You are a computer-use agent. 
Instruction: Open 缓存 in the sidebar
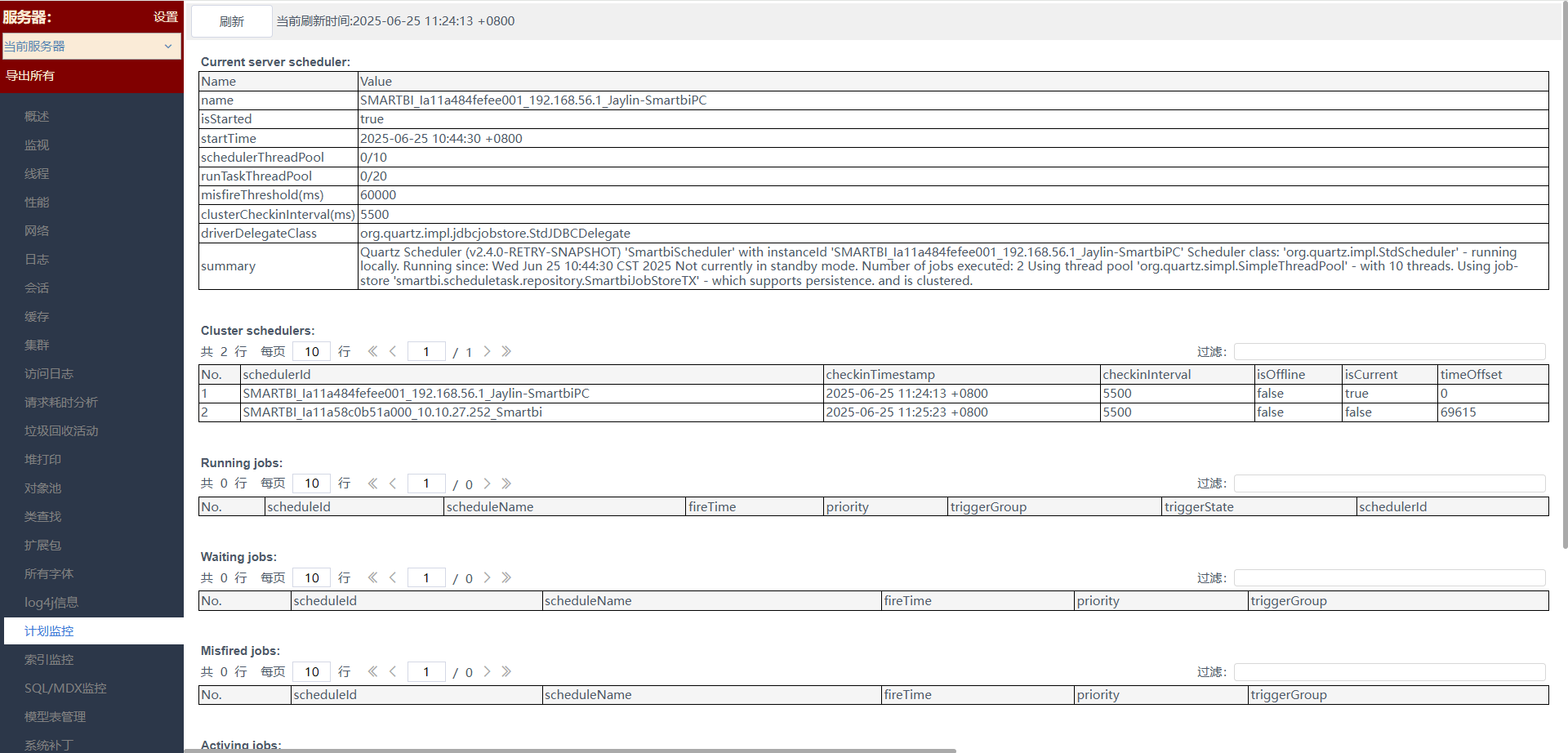click(x=37, y=317)
